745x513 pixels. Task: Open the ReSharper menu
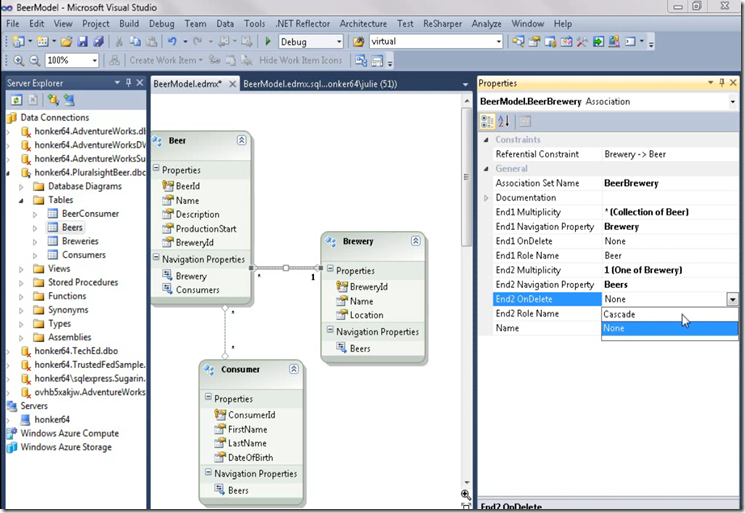(x=442, y=24)
